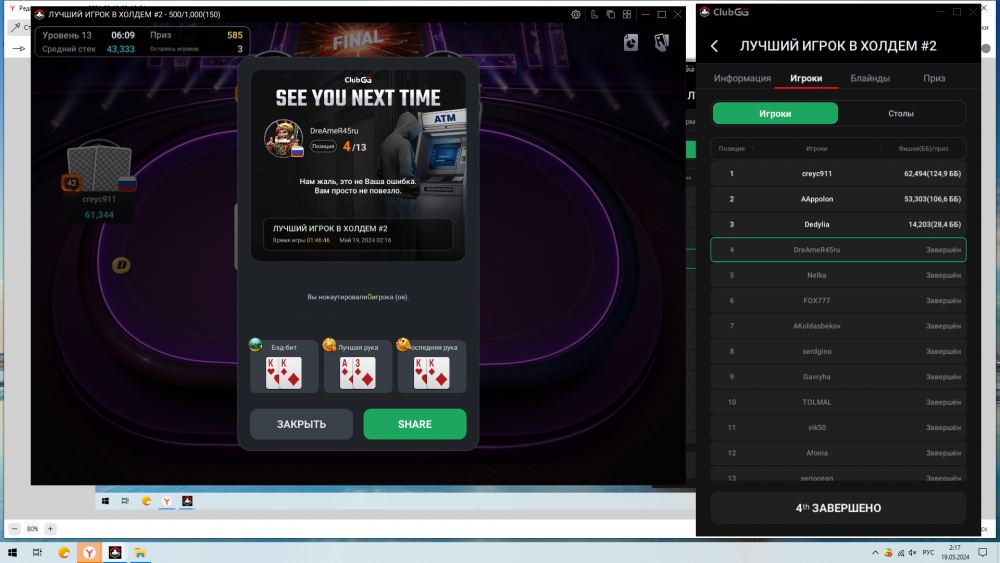Click the tile tables grid icon

pos(627,14)
